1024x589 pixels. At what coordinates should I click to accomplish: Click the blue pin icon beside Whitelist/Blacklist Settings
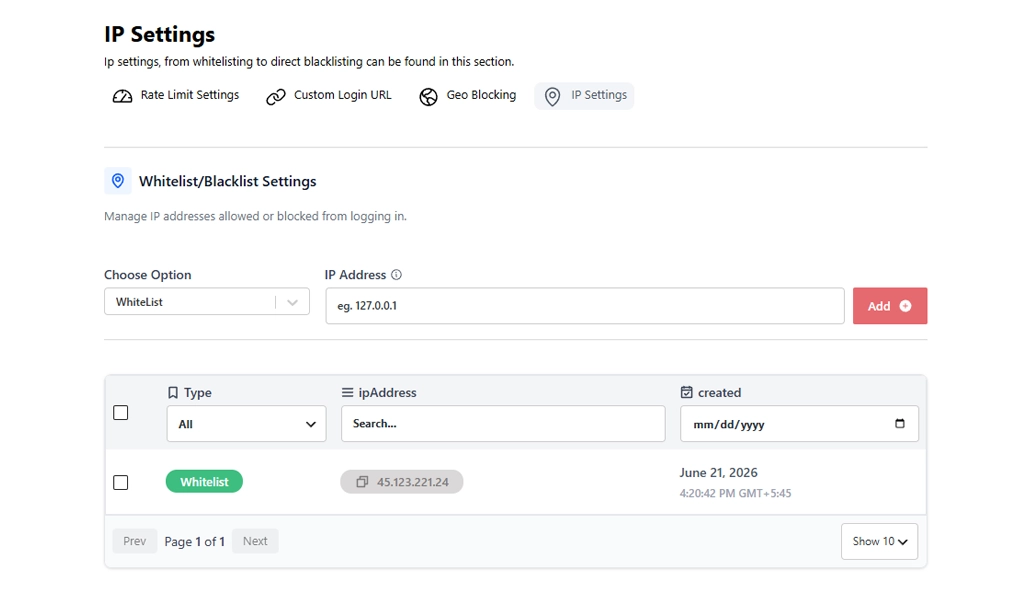[x=118, y=181]
